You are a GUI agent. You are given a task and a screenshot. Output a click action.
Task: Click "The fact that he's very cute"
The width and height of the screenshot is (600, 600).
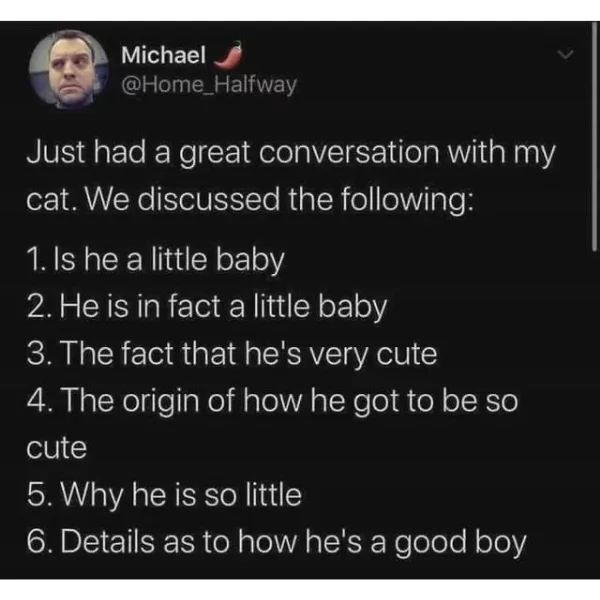coord(231,354)
